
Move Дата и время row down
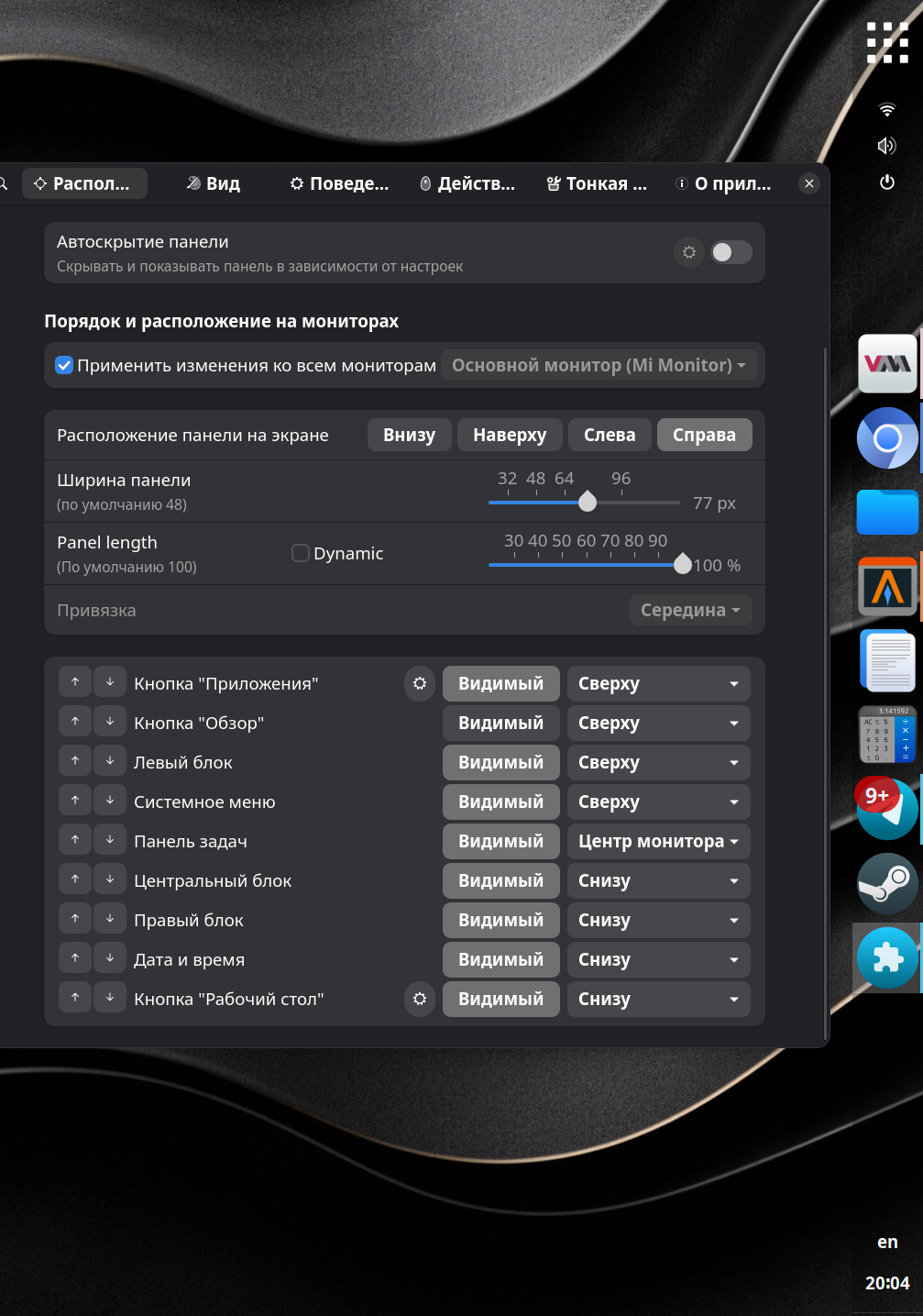coord(110,958)
